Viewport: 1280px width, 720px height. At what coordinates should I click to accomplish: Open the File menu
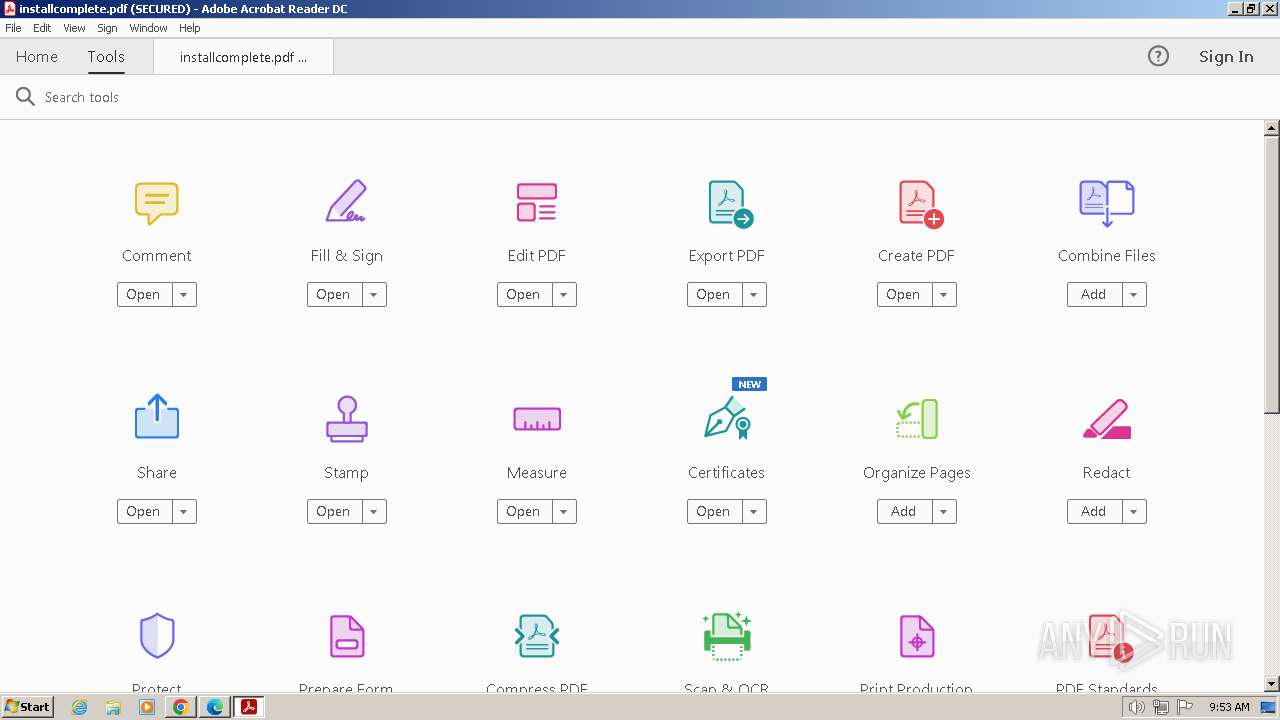tap(13, 28)
